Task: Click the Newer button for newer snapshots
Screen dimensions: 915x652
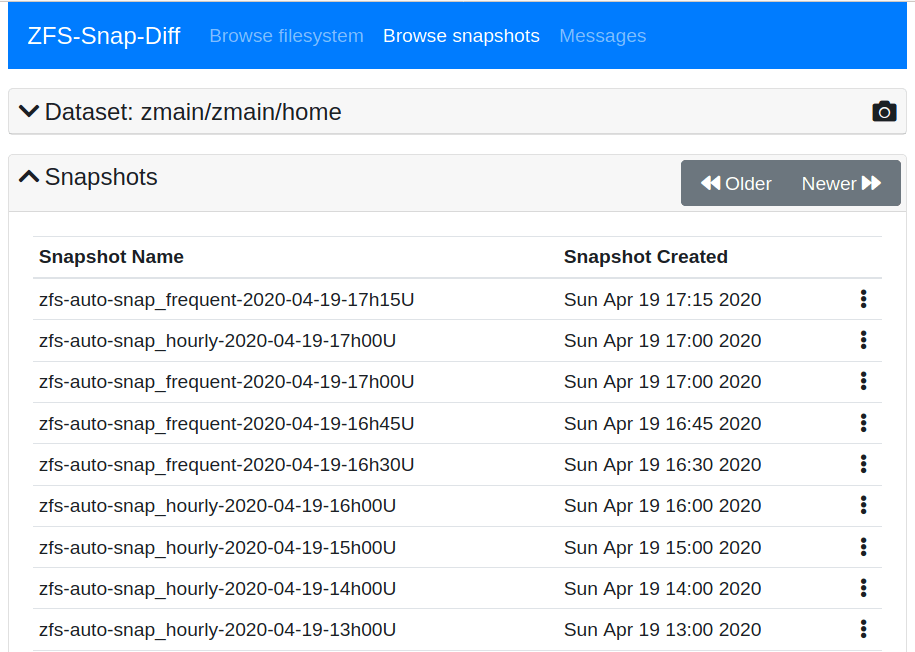Action: click(830, 183)
